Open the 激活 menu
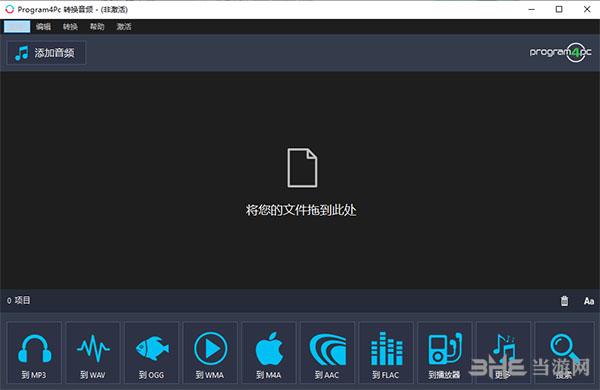The width and height of the screenshot is (600, 390). click(x=124, y=26)
